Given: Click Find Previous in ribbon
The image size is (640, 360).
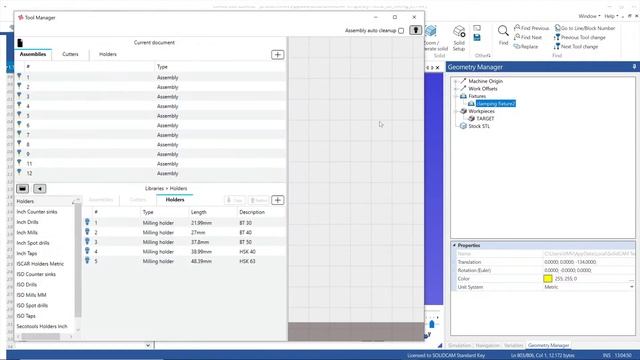Looking at the screenshot, I should pyautogui.click(x=531, y=28).
